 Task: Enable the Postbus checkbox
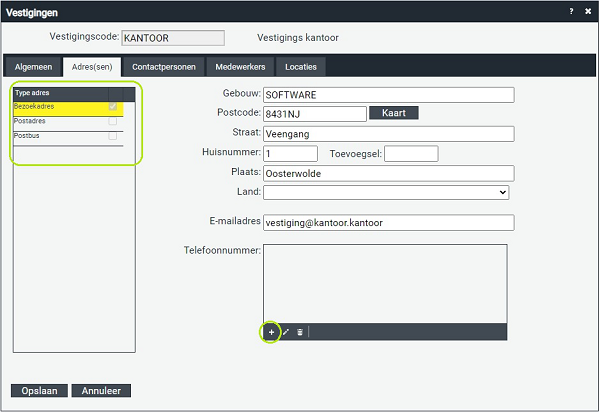point(112,135)
